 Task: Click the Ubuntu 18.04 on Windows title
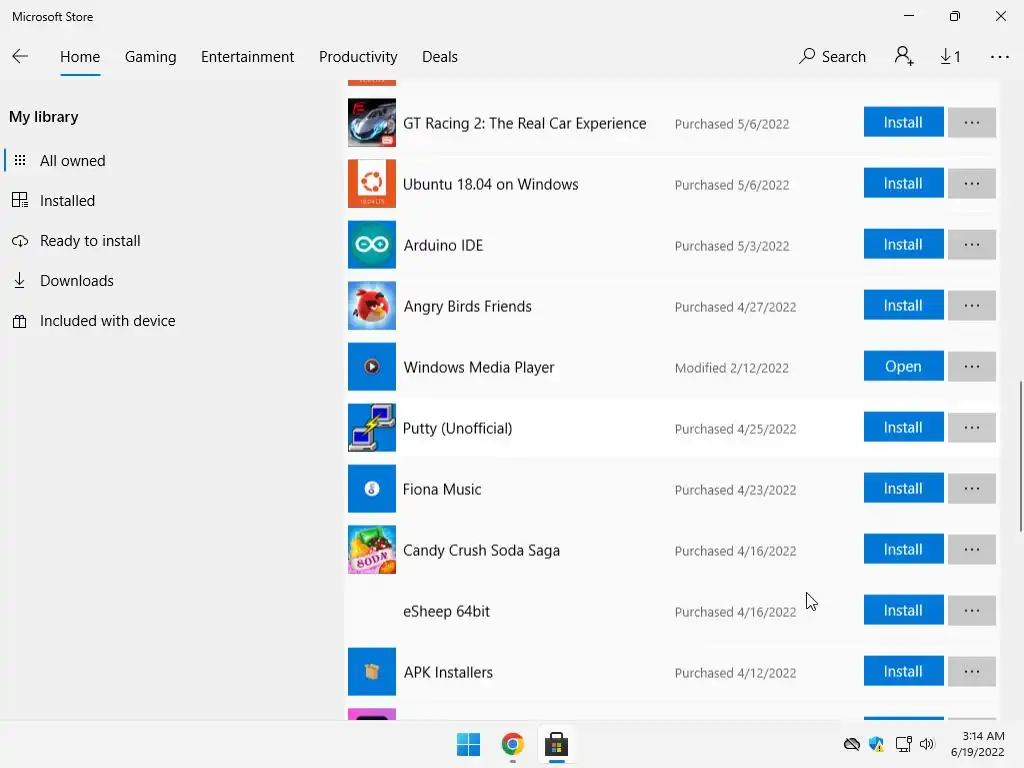pos(490,184)
